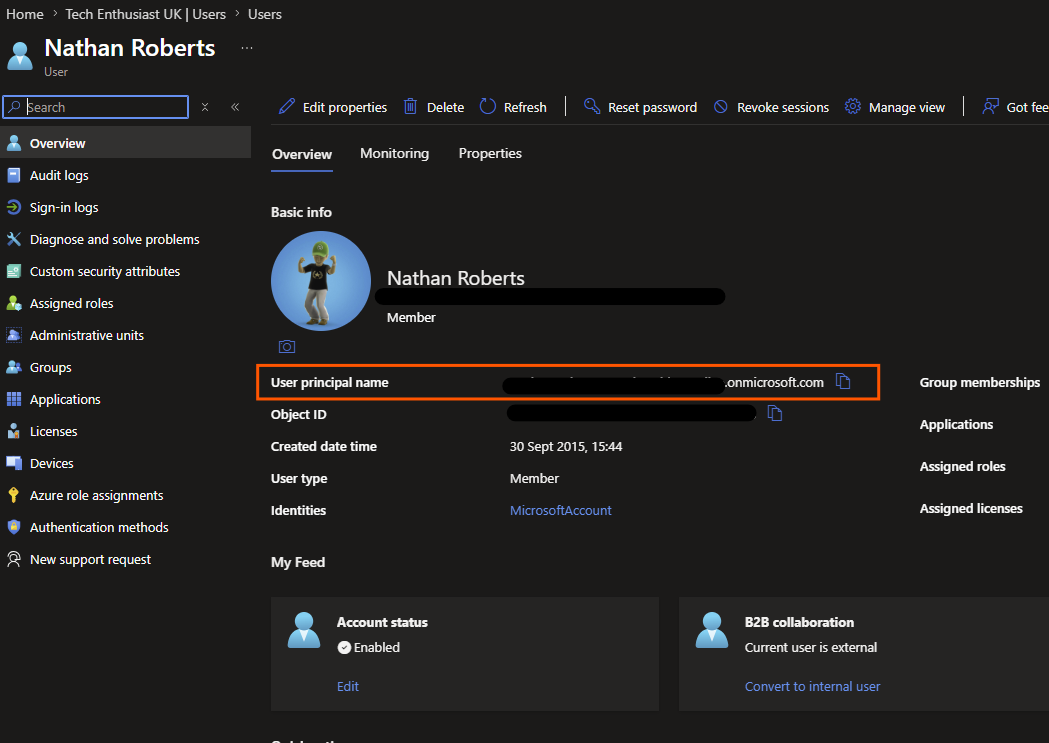Image resolution: width=1049 pixels, height=743 pixels.
Task: Click the Audit logs icon in sidebar
Action: click(x=13, y=175)
